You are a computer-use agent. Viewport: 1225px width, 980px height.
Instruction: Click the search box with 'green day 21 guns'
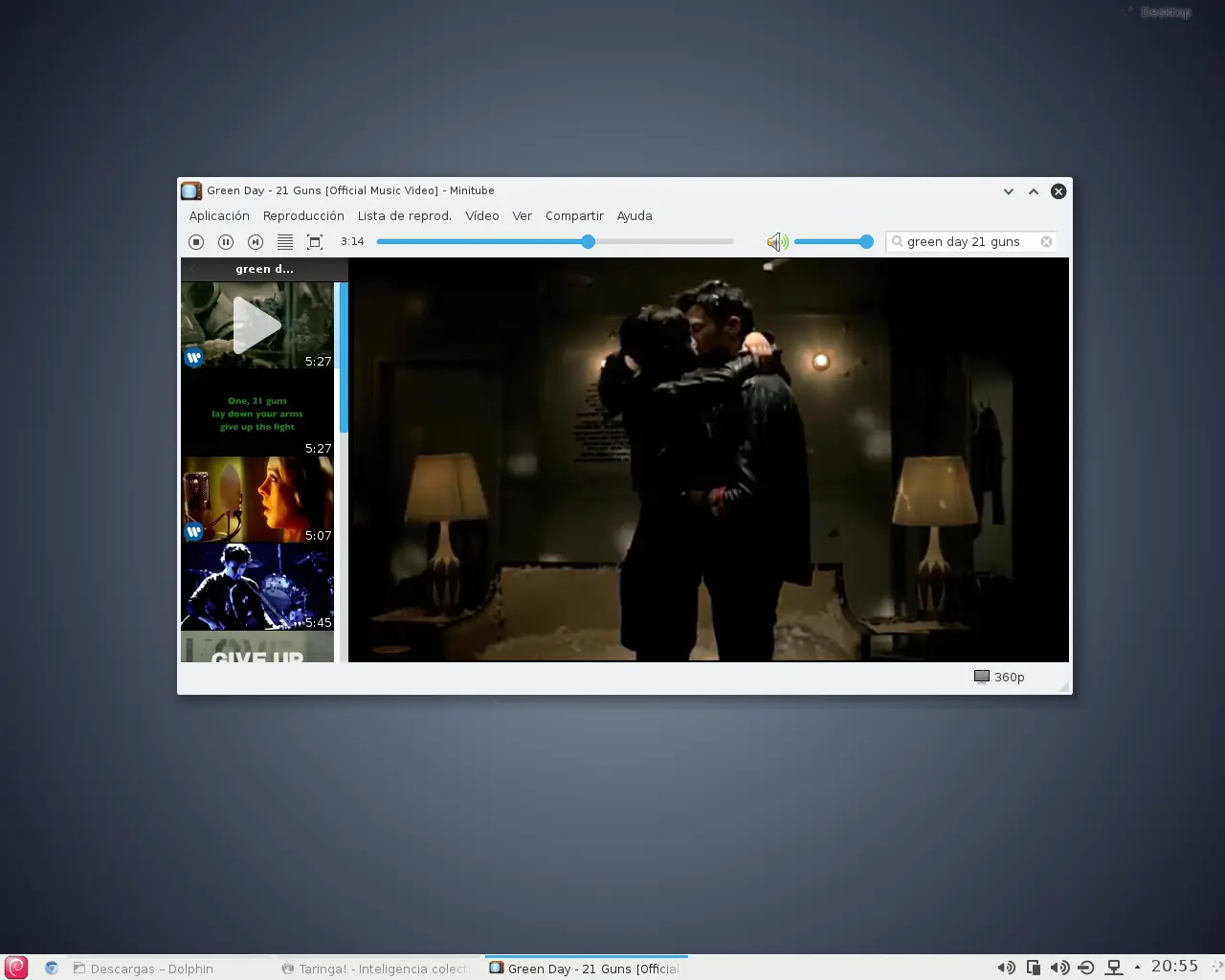tap(970, 242)
